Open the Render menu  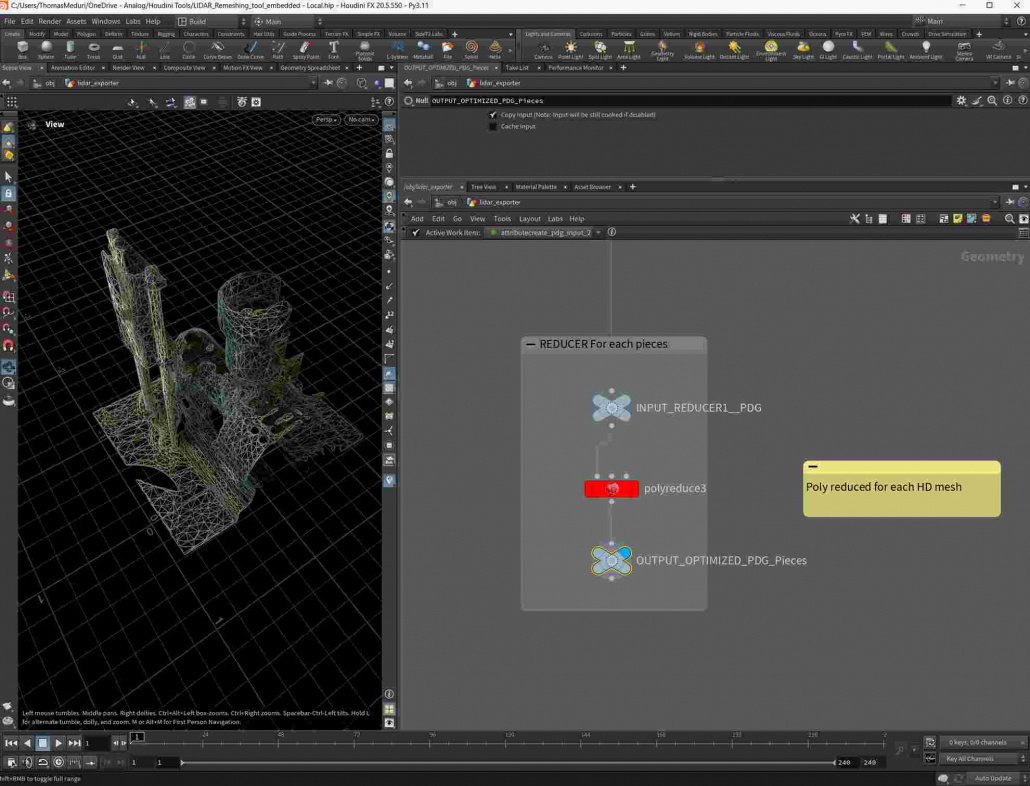pyautogui.click(x=50, y=21)
